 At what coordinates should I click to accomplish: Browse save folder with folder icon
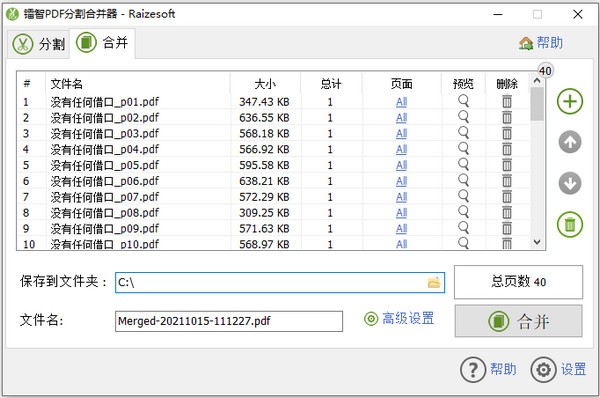(x=434, y=282)
